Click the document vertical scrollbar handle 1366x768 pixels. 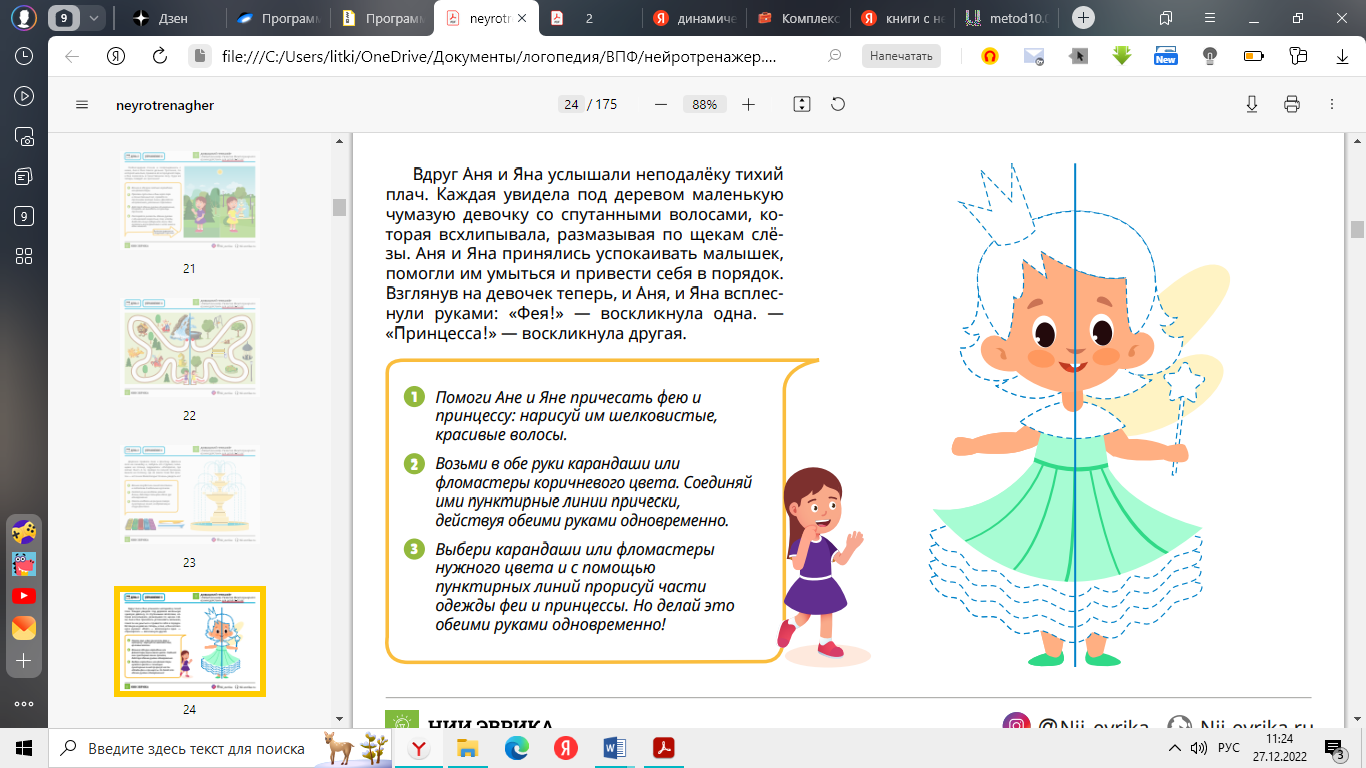[1357, 229]
